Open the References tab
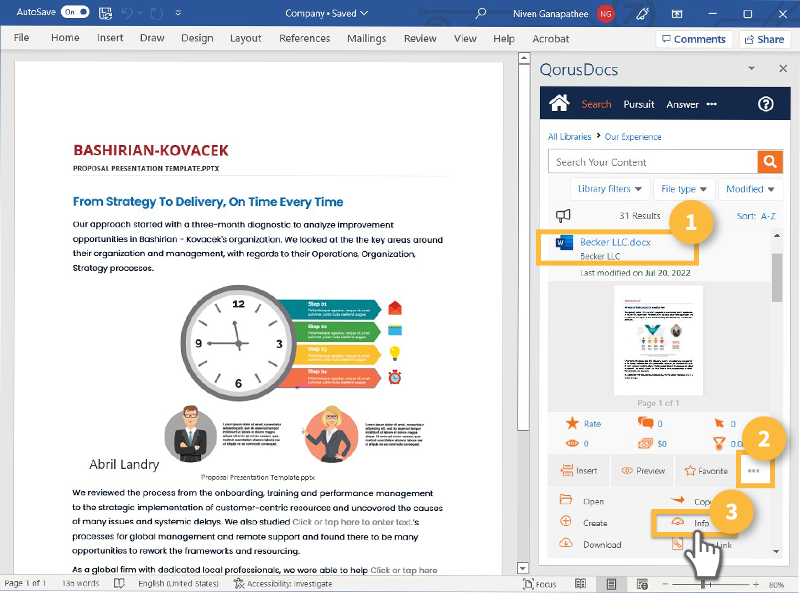800x593 pixels. coord(305,38)
